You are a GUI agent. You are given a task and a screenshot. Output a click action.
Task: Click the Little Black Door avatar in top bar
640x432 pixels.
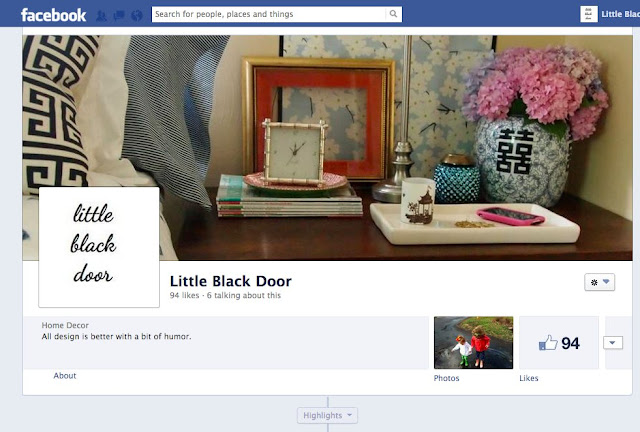coord(589,14)
